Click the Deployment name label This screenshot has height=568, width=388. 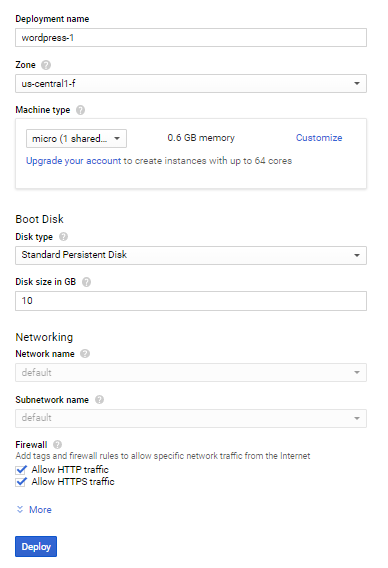pyautogui.click(x=52, y=19)
